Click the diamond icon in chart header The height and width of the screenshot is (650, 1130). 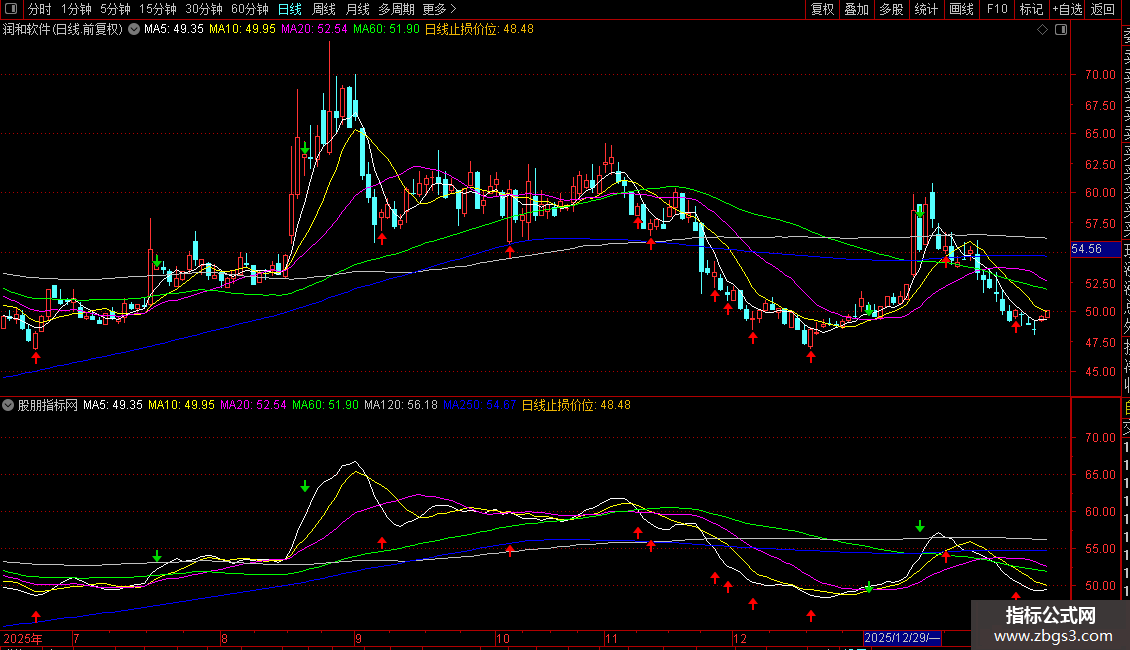click(1042, 30)
